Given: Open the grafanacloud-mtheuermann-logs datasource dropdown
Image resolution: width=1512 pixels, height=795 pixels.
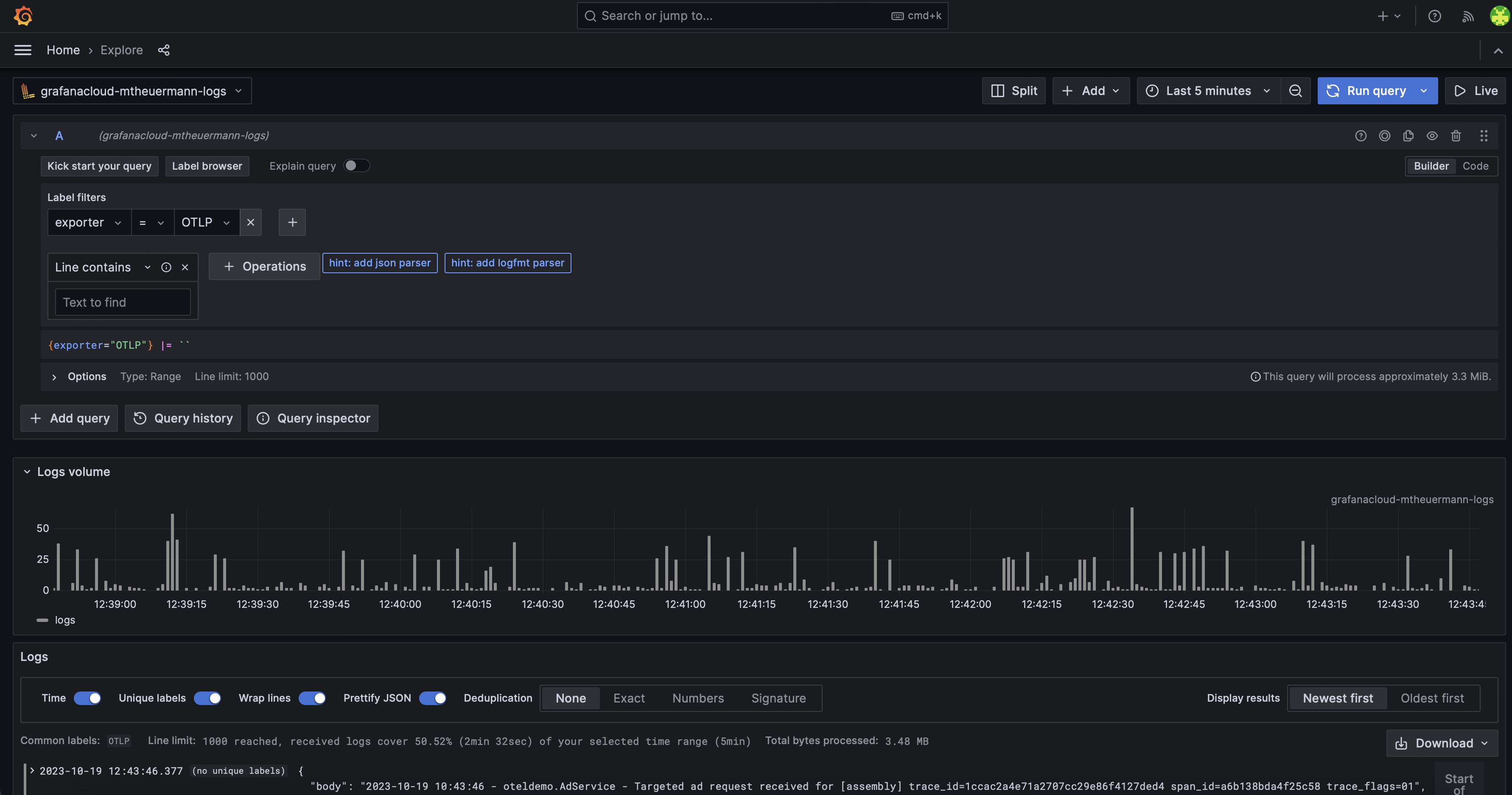Looking at the screenshot, I should click(132, 91).
